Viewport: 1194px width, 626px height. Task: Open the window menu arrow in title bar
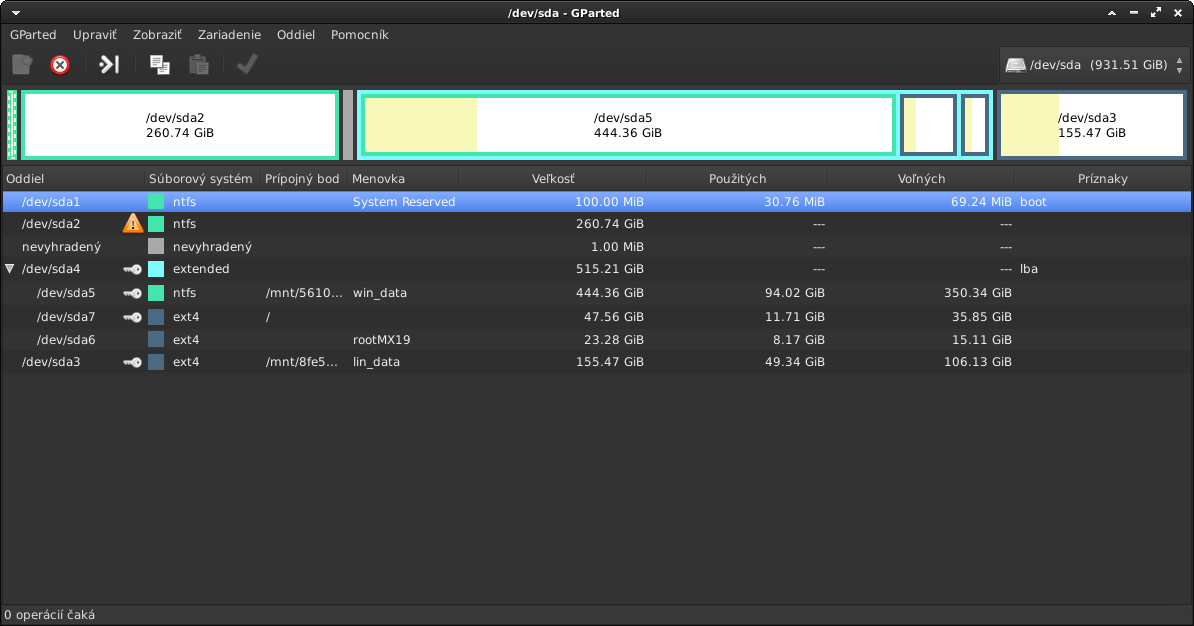(x=16, y=12)
